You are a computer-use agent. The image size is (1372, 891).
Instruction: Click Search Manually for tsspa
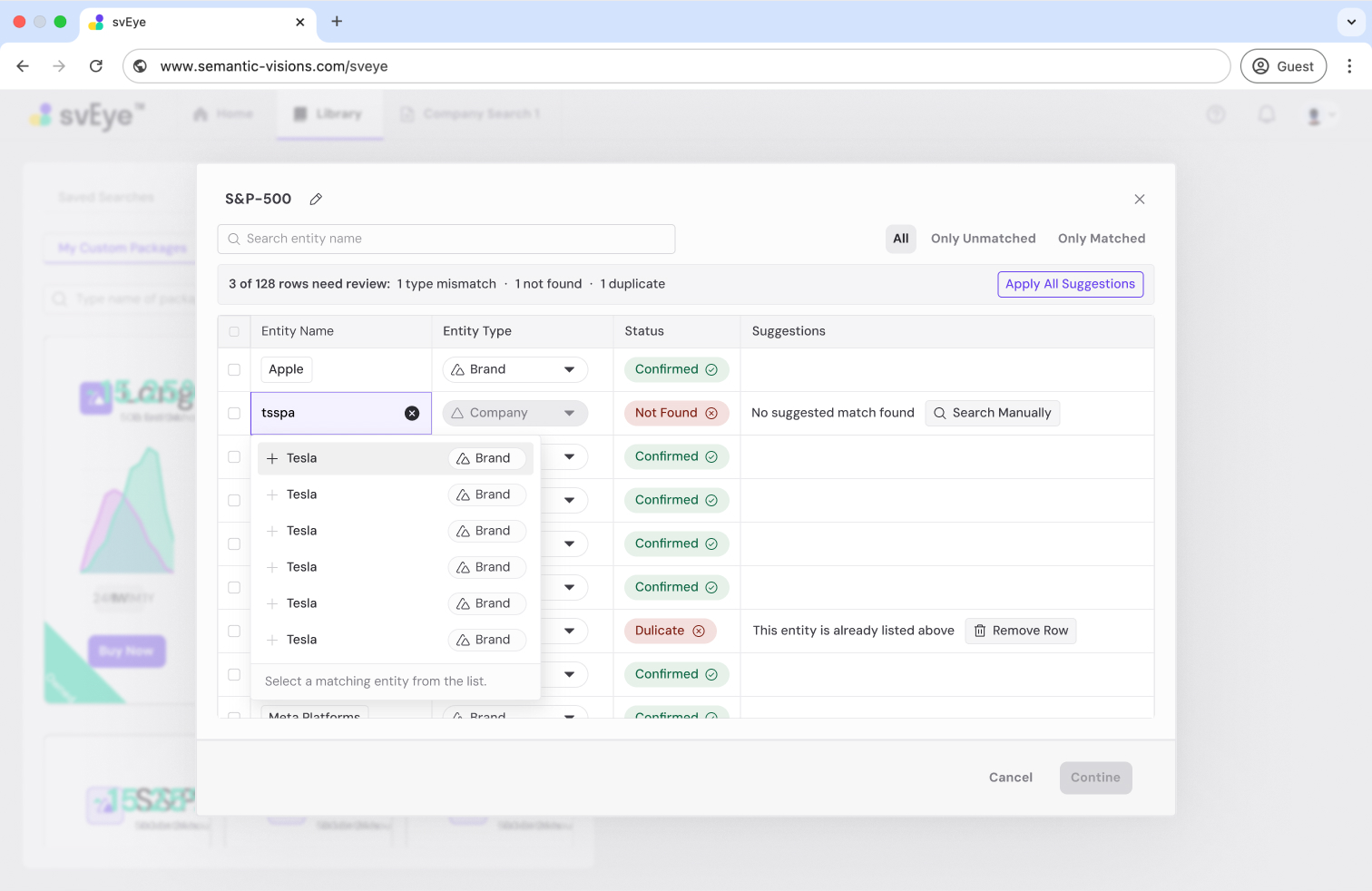tap(993, 414)
